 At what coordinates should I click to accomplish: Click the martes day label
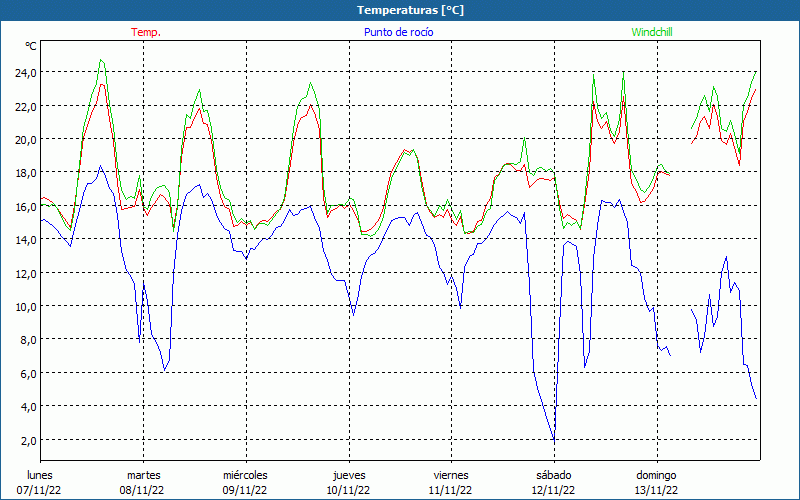[x=143, y=475]
